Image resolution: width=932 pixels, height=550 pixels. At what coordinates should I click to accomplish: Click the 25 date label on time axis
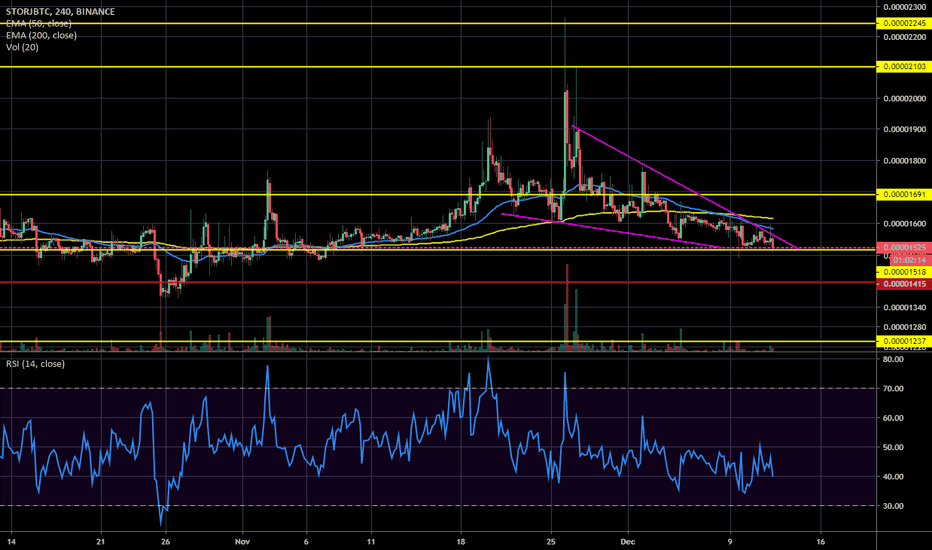coord(551,542)
